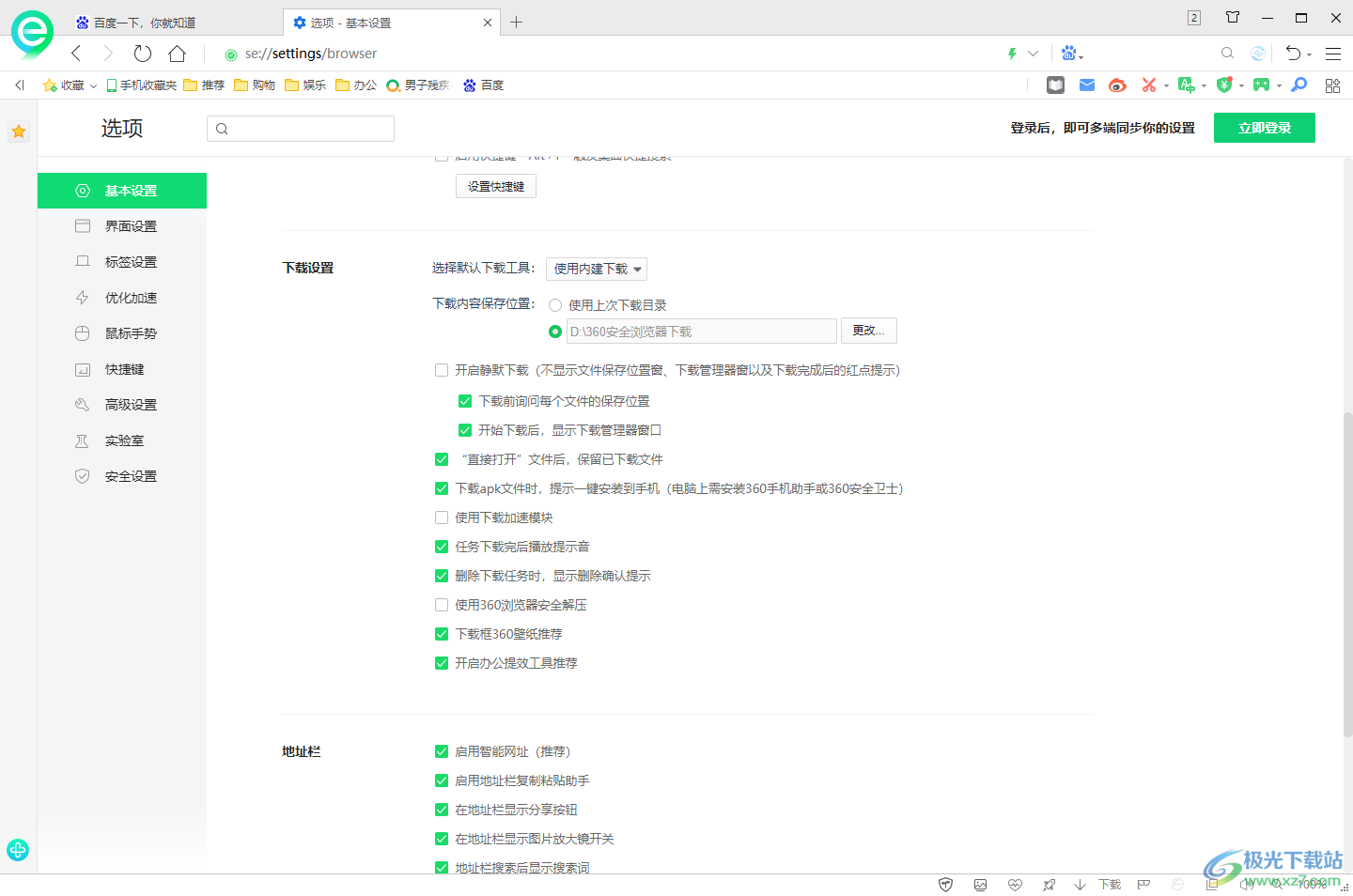This screenshot has height=896, width=1353.
Task: Open downloads arrow in status bar
Action: (x=1081, y=885)
